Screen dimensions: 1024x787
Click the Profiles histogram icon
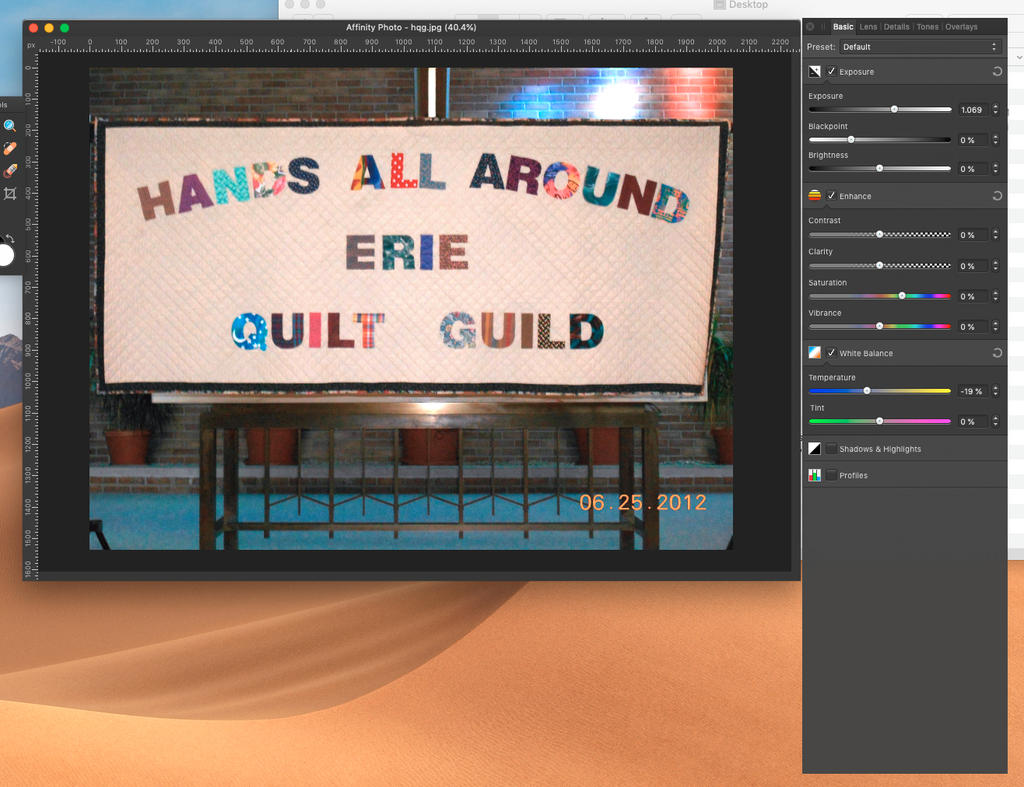tap(815, 475)
